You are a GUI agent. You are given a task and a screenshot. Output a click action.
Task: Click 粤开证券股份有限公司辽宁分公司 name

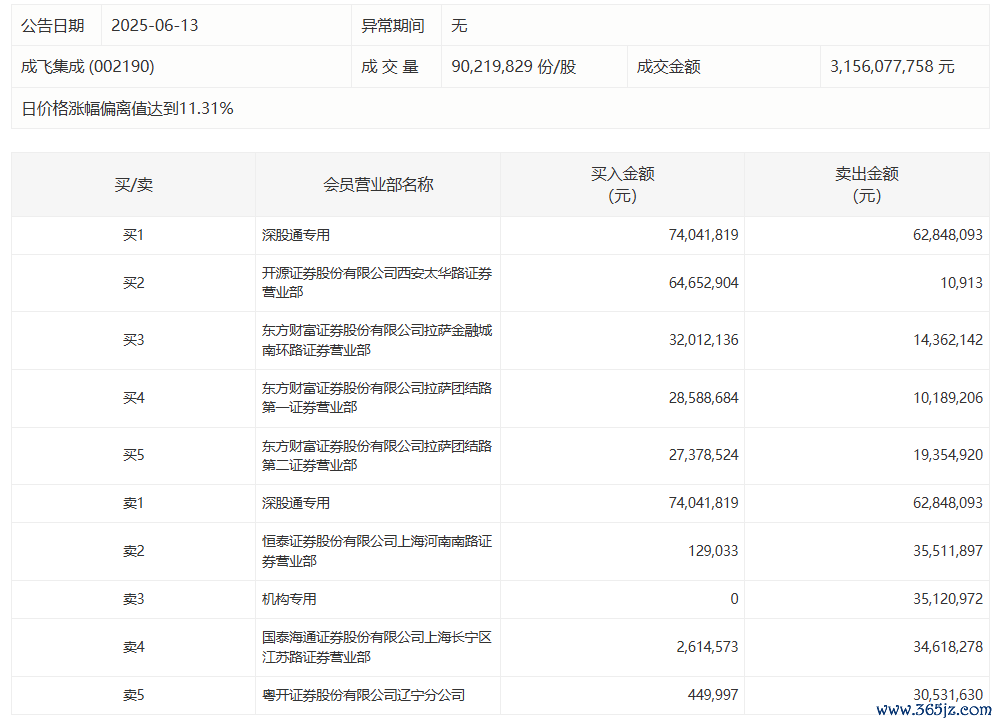click(363, 695)
